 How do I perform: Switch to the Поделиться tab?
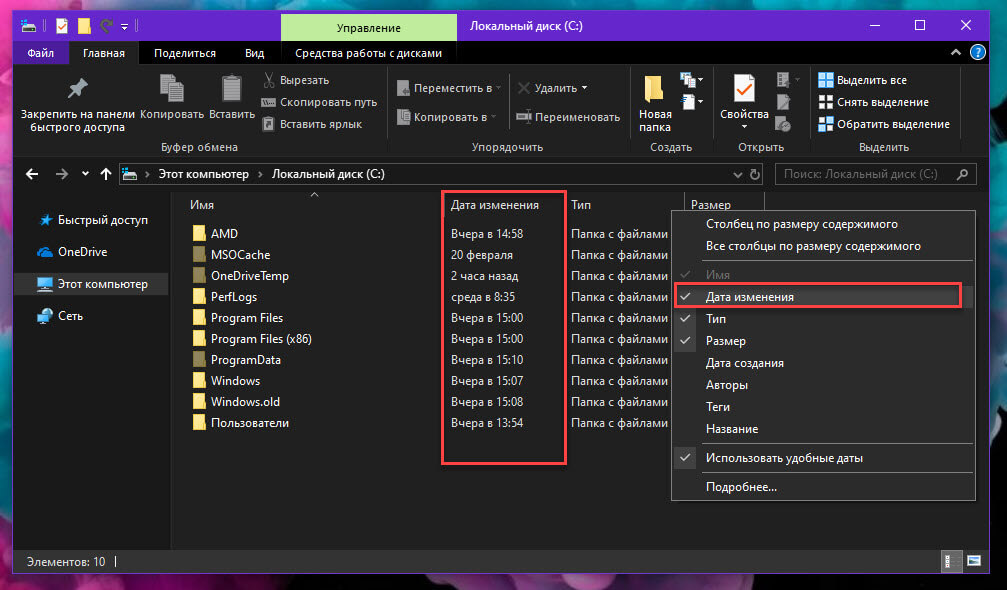[185, 53]
